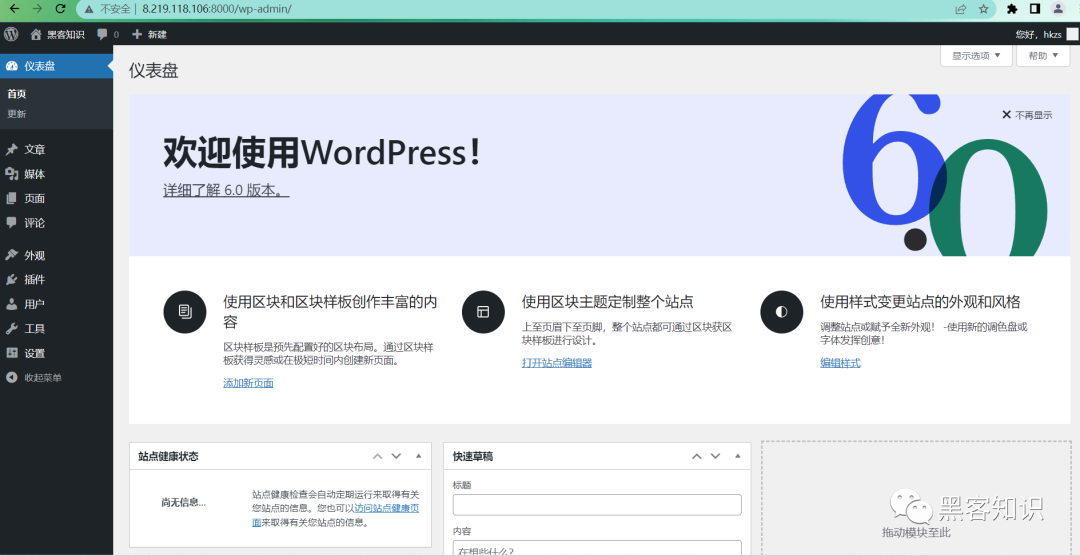Click the styles half-circle round icon

click(x=781, y=312)
